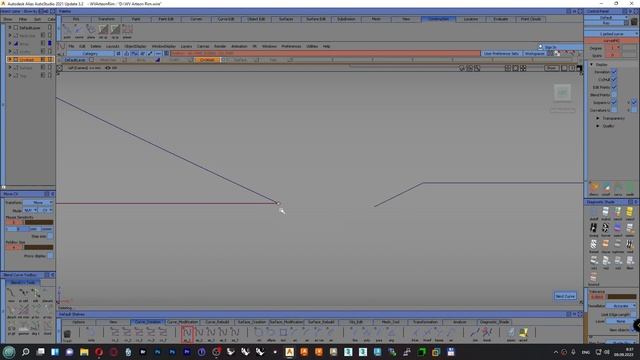Switch to the Surfaces palette tab
Viewport: 640px width, 360px height.
[286, 19]
